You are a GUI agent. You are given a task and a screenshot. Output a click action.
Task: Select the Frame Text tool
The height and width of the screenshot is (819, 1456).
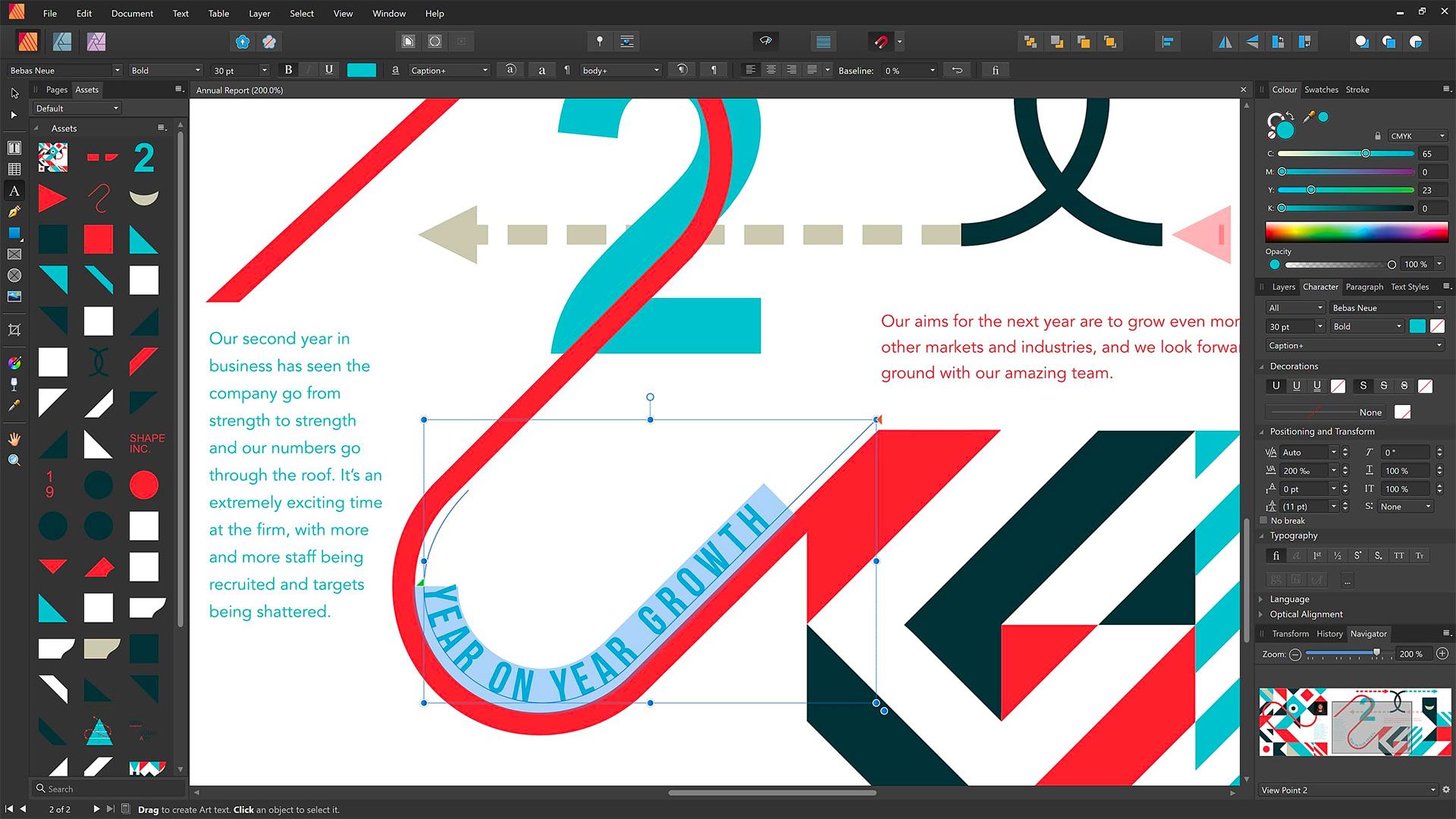click(14, 149)
